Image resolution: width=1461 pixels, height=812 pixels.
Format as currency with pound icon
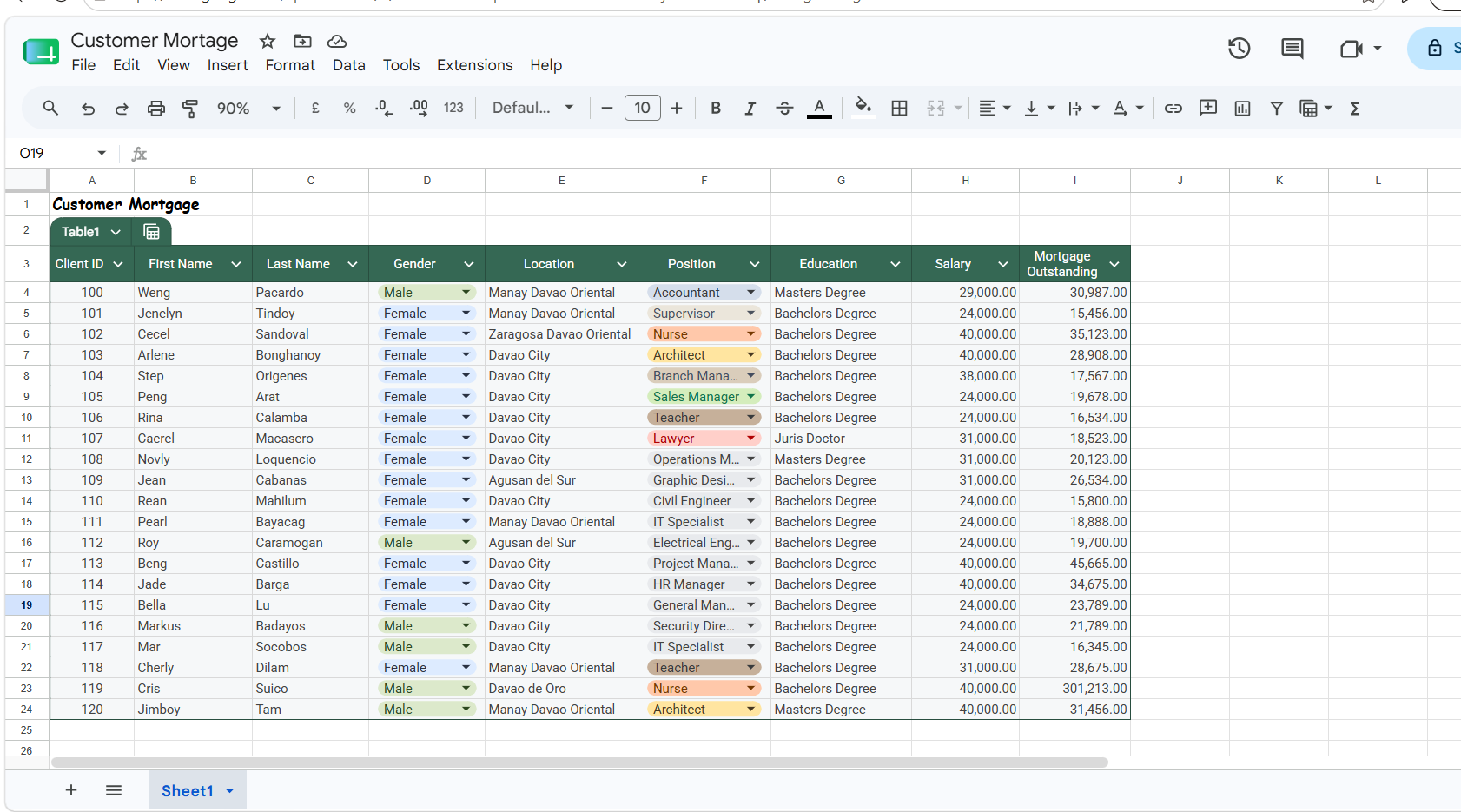(315, 108)
